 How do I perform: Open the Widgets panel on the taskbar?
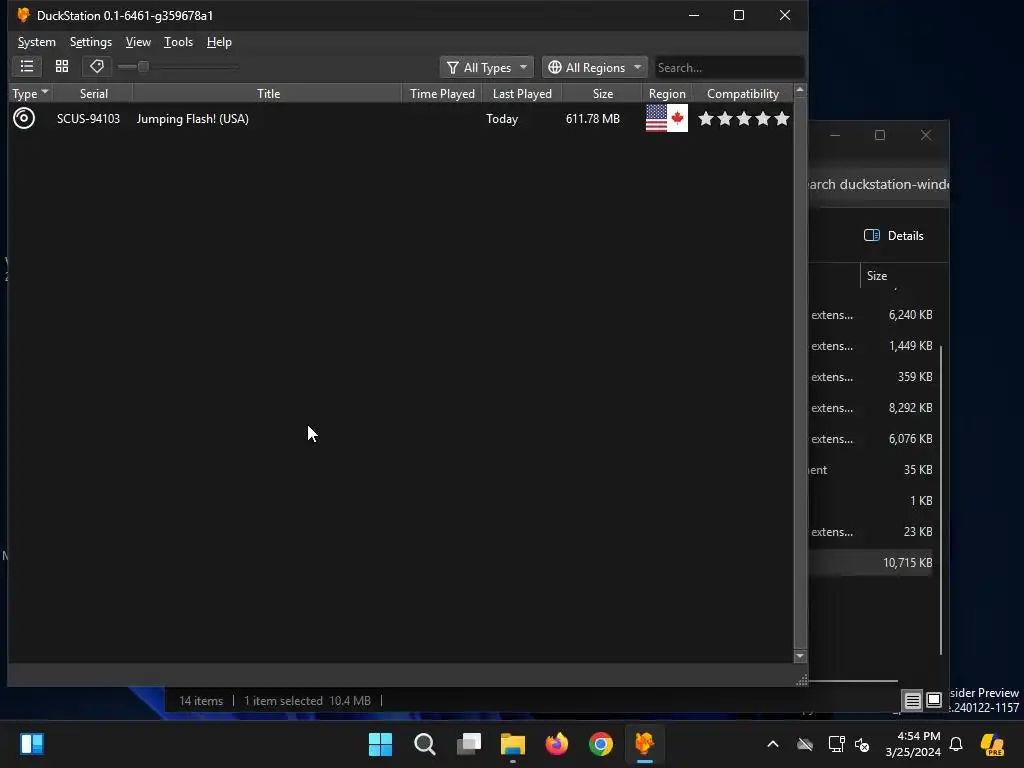coord(32,744)
